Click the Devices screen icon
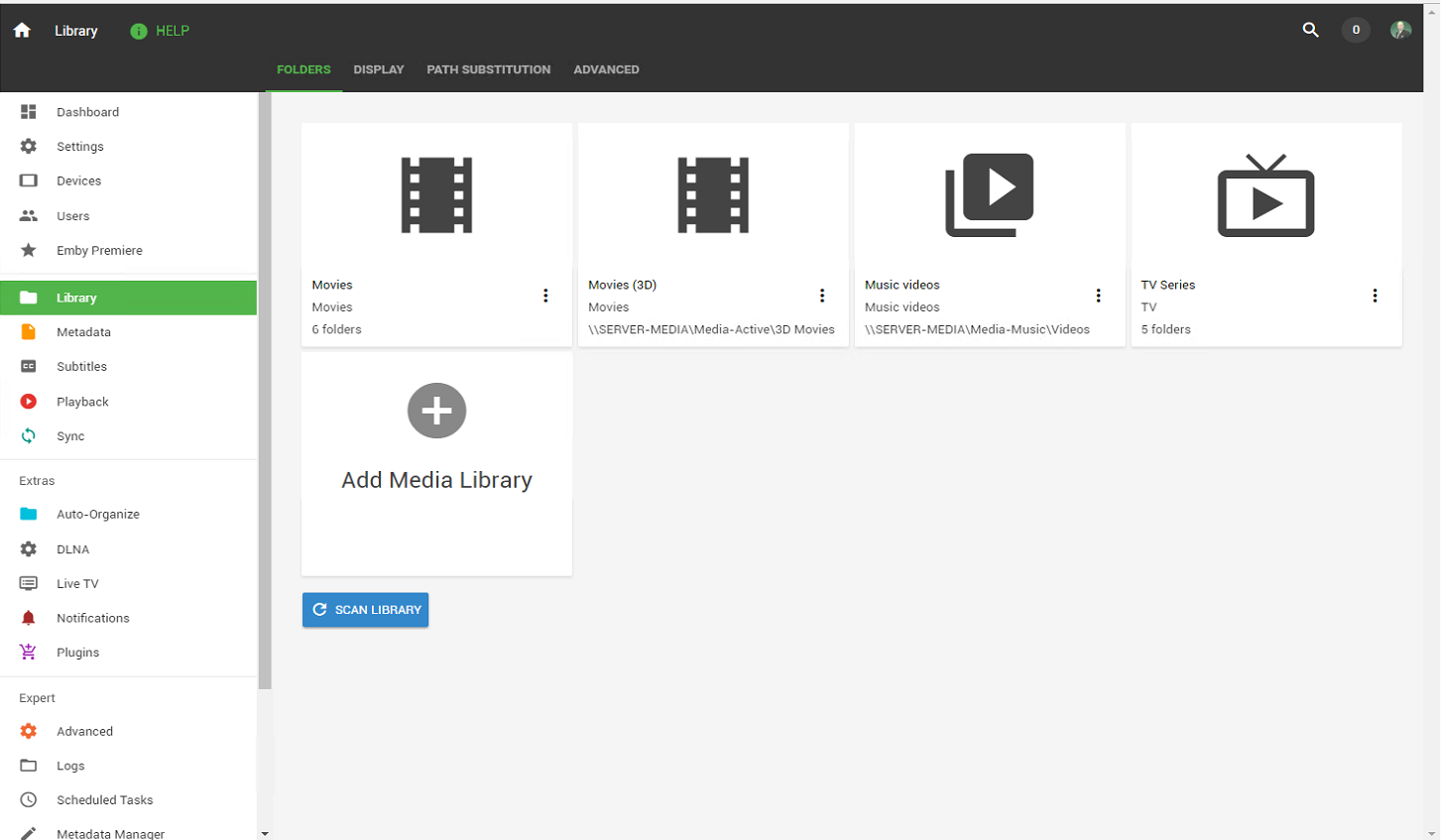This screenshot has width=1441, height=840. (29, 181)
